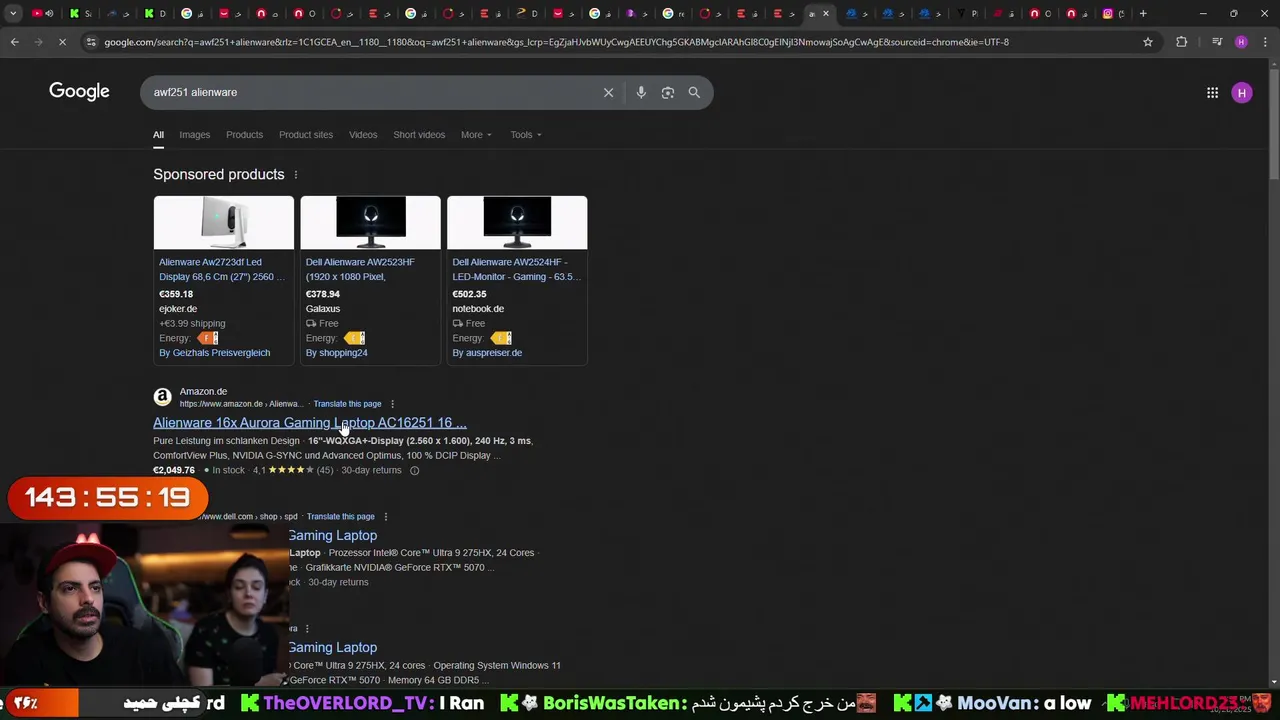The width and height of the screenshot is (1280, 720).
Task: Click the Google logo
Action: tap(79, 92)
